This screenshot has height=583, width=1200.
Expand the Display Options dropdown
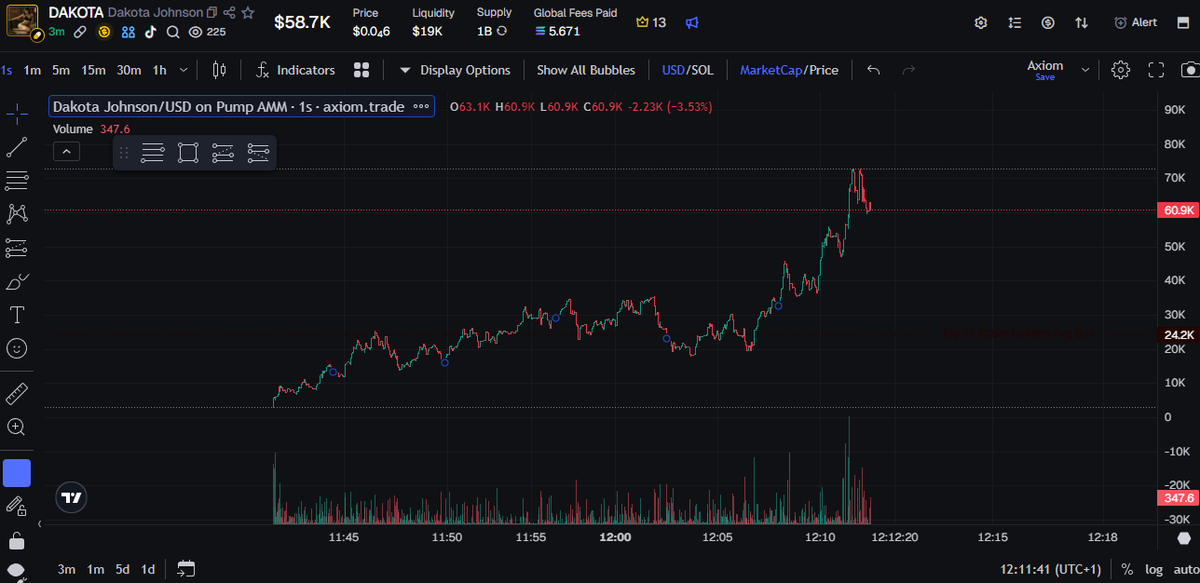coord(455,70)
